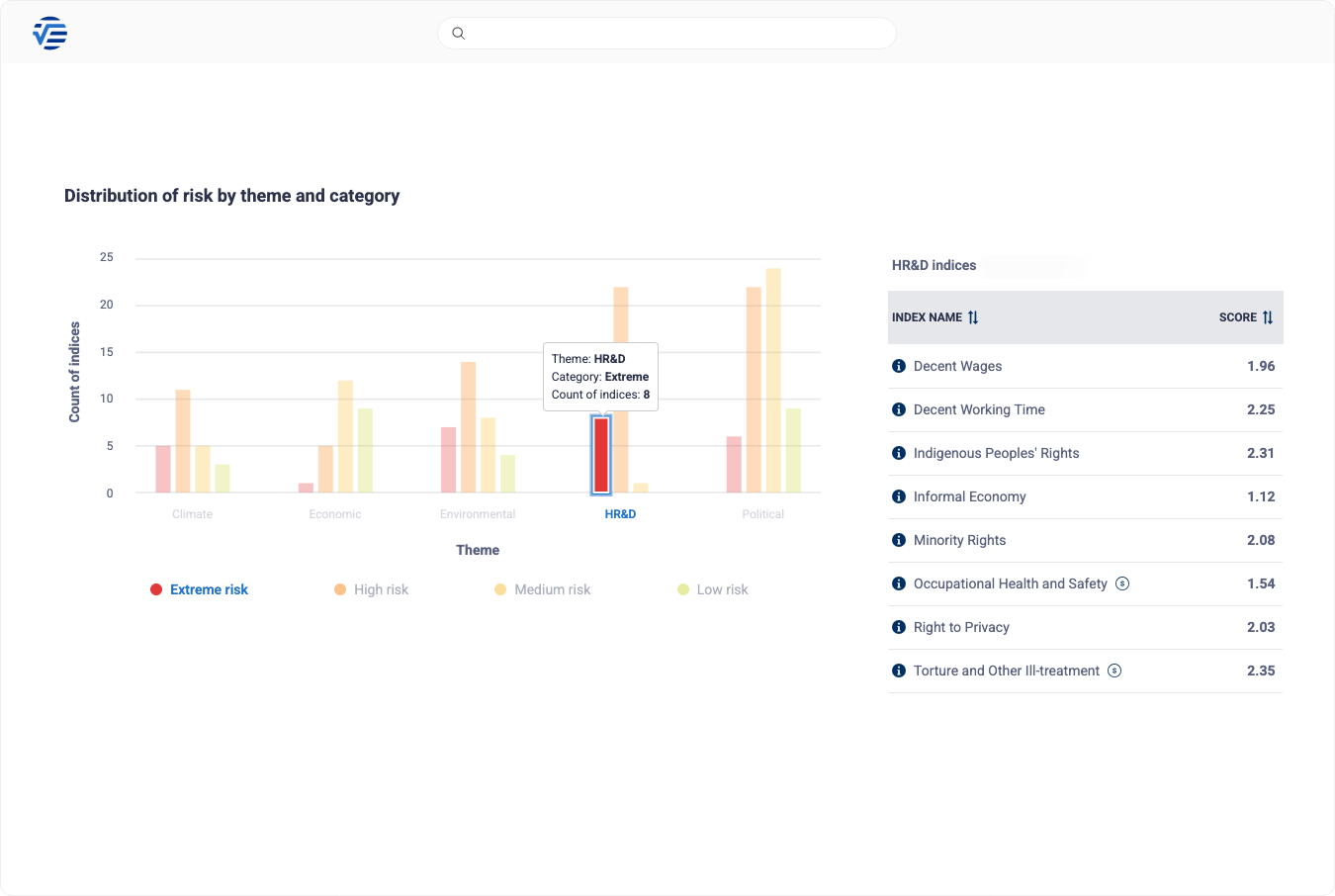Open info icon for Decent Wages

click(x=899, y=366)
